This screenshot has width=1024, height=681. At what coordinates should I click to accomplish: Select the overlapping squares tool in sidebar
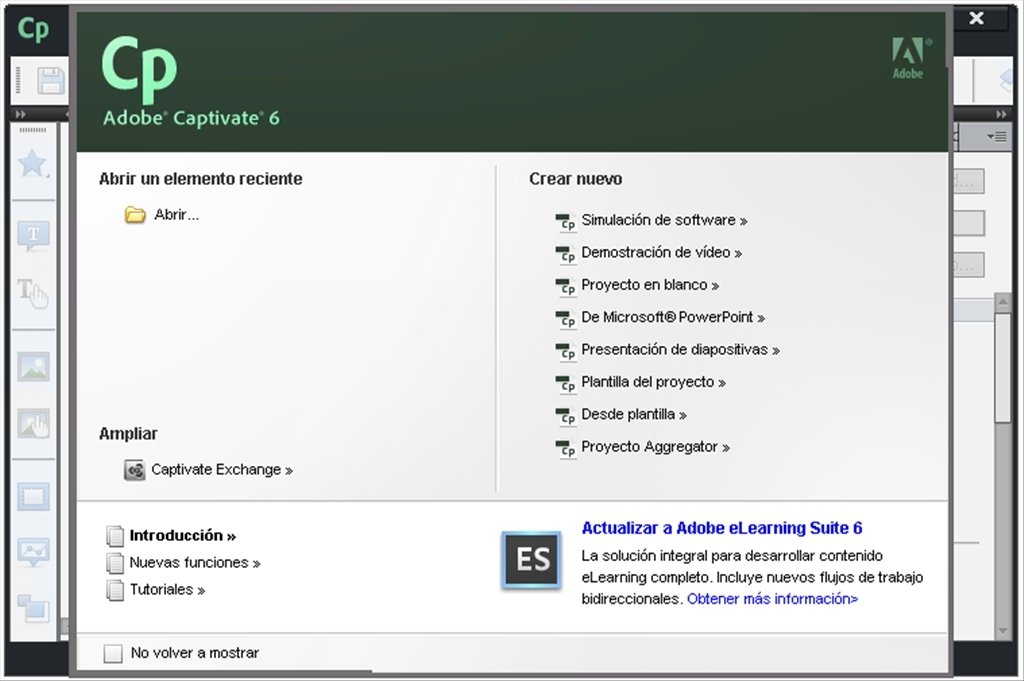tap(33, 607)
